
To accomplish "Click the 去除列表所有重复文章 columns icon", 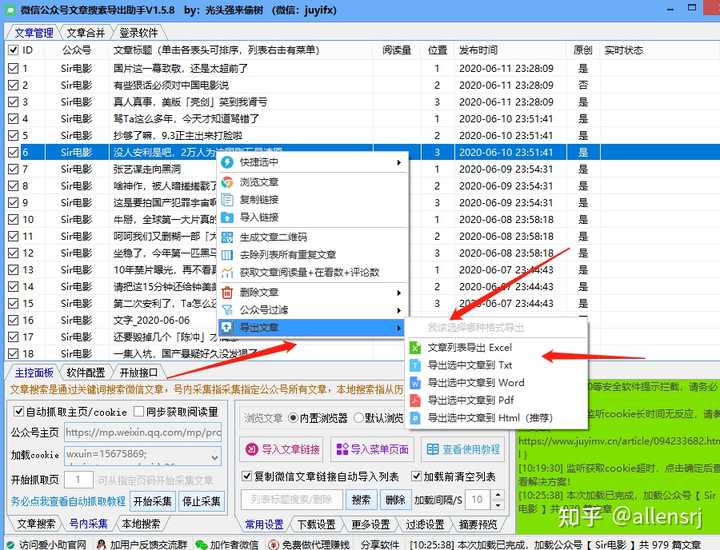I will pos(227,254).
